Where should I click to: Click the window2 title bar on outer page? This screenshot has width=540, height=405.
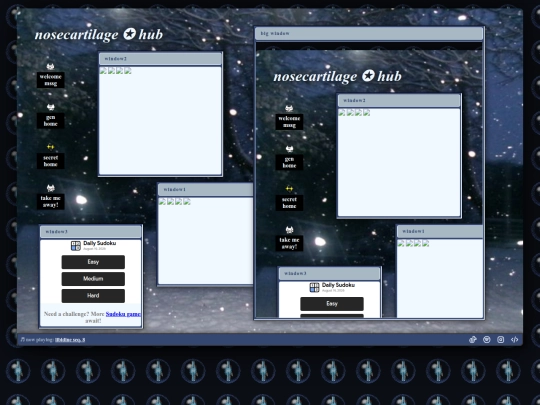[x=160, y=59]
